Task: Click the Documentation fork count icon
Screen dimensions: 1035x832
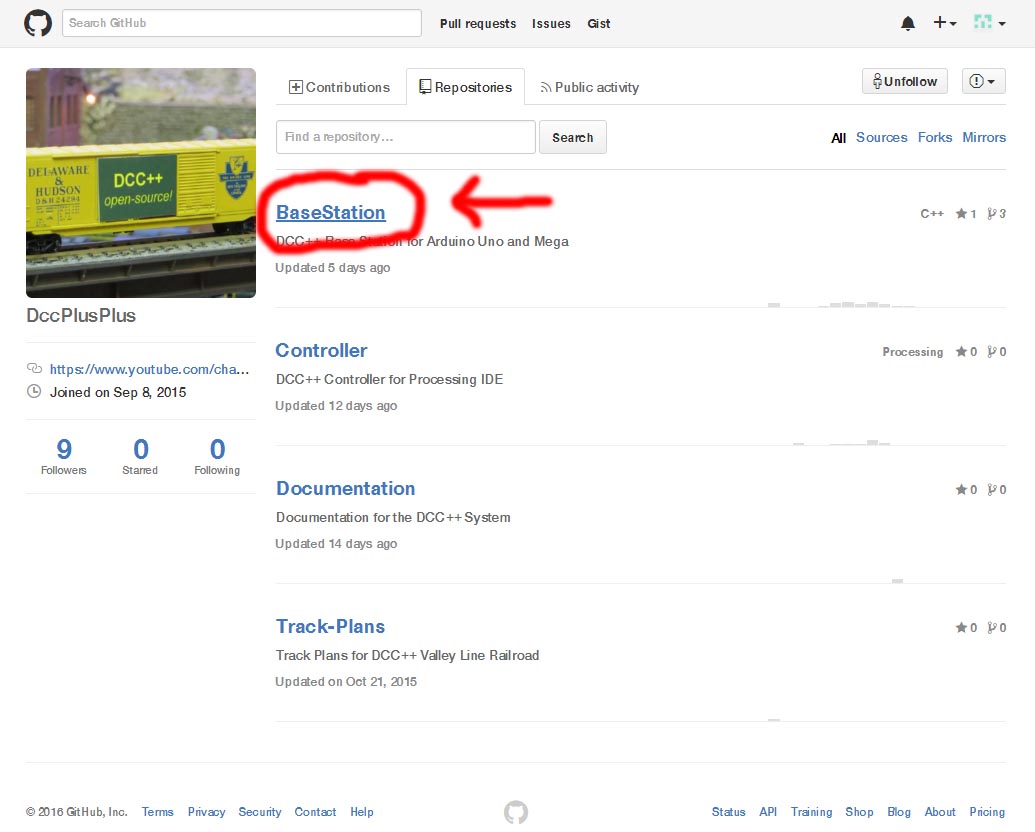Action: [x=997, y=490]
